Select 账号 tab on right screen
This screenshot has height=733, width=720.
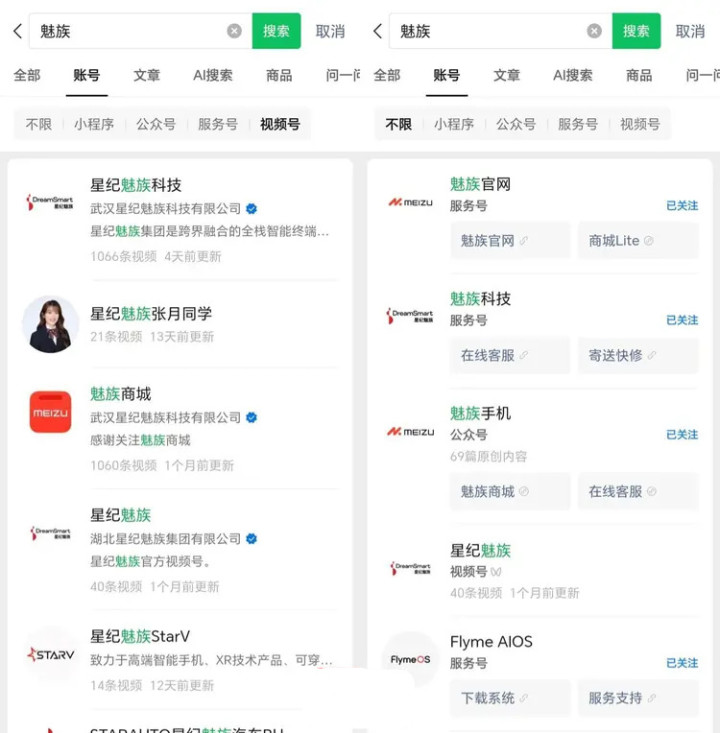[x=446, y=75]
